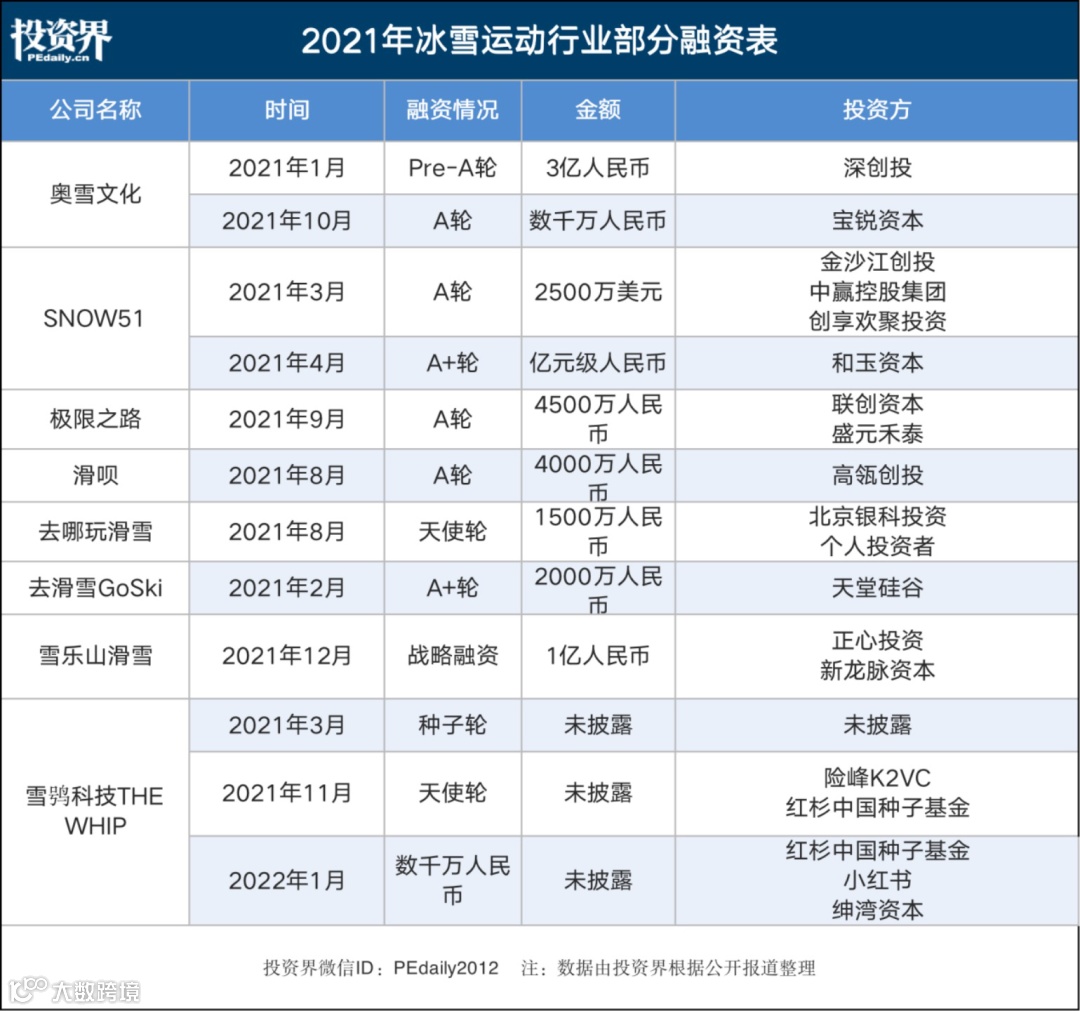This screenshot has height=1011, width=1080.
Task: Click the date 2021年10月
Action: click(x=287, y=221)
